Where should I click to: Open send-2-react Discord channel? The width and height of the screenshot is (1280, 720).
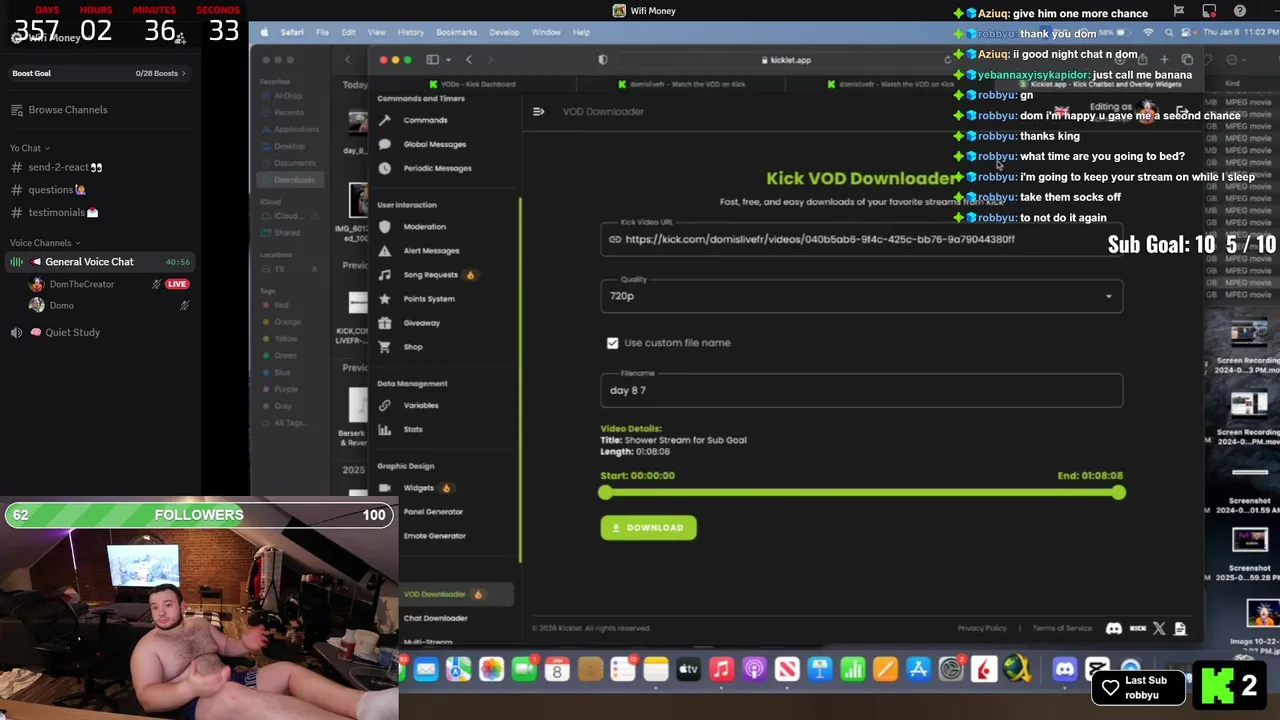point(67,168)
